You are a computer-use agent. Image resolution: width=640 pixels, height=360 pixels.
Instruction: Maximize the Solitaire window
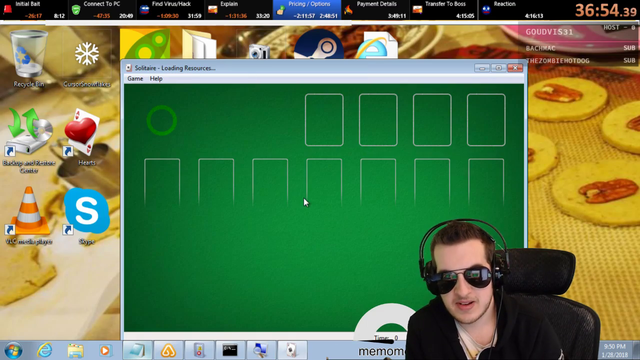[x=498, y=68]
